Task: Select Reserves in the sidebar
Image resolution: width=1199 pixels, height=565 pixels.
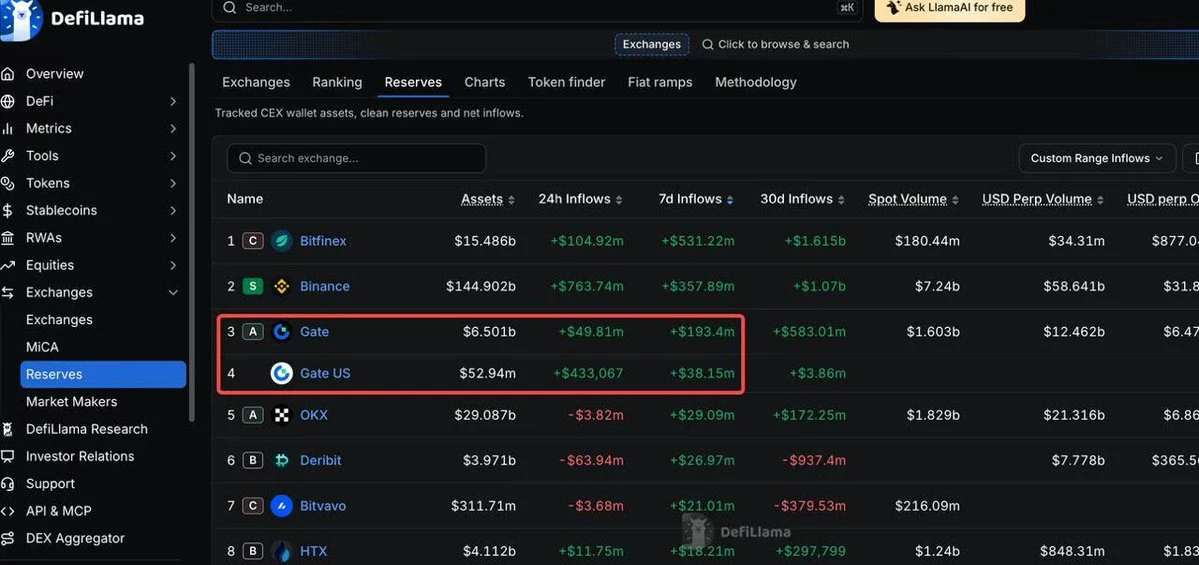Action: click(103, 375)
